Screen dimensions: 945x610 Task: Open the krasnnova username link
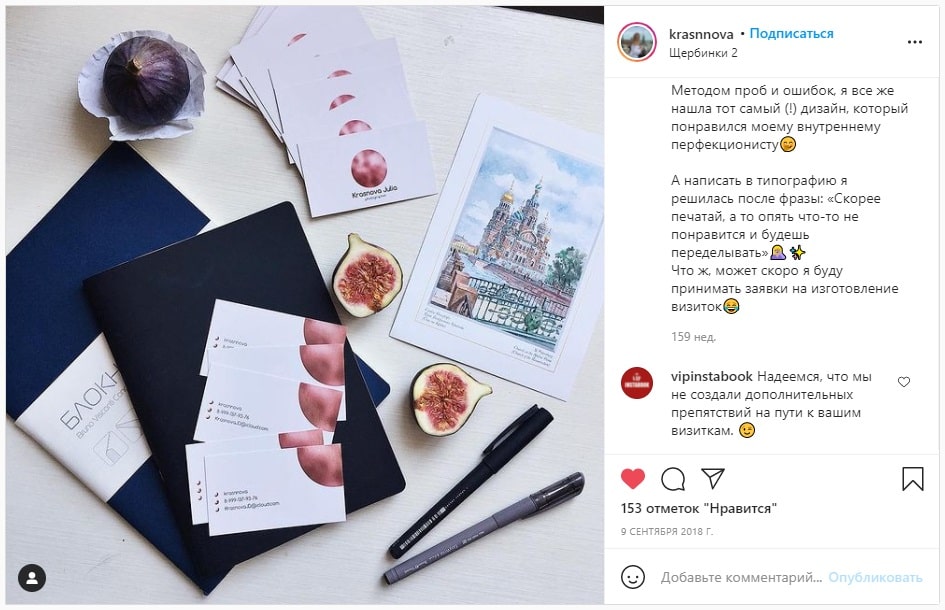(x=701, y=34)
